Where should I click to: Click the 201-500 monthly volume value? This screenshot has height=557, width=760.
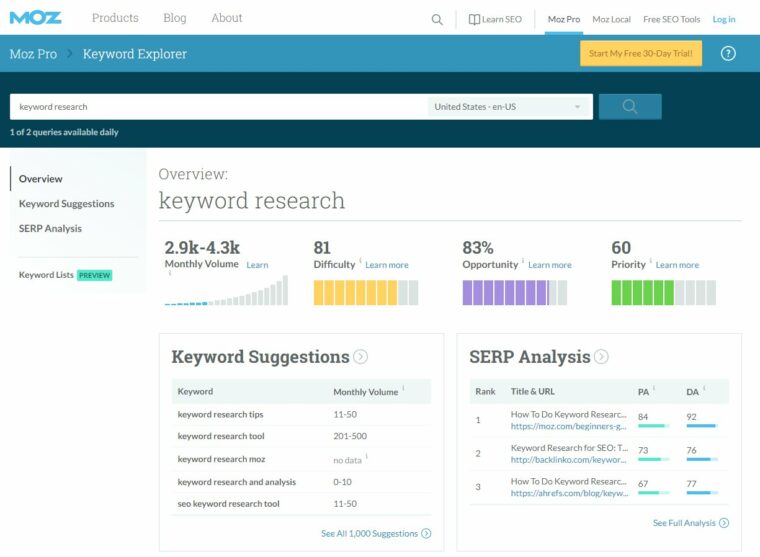click(x=350, y=436)
